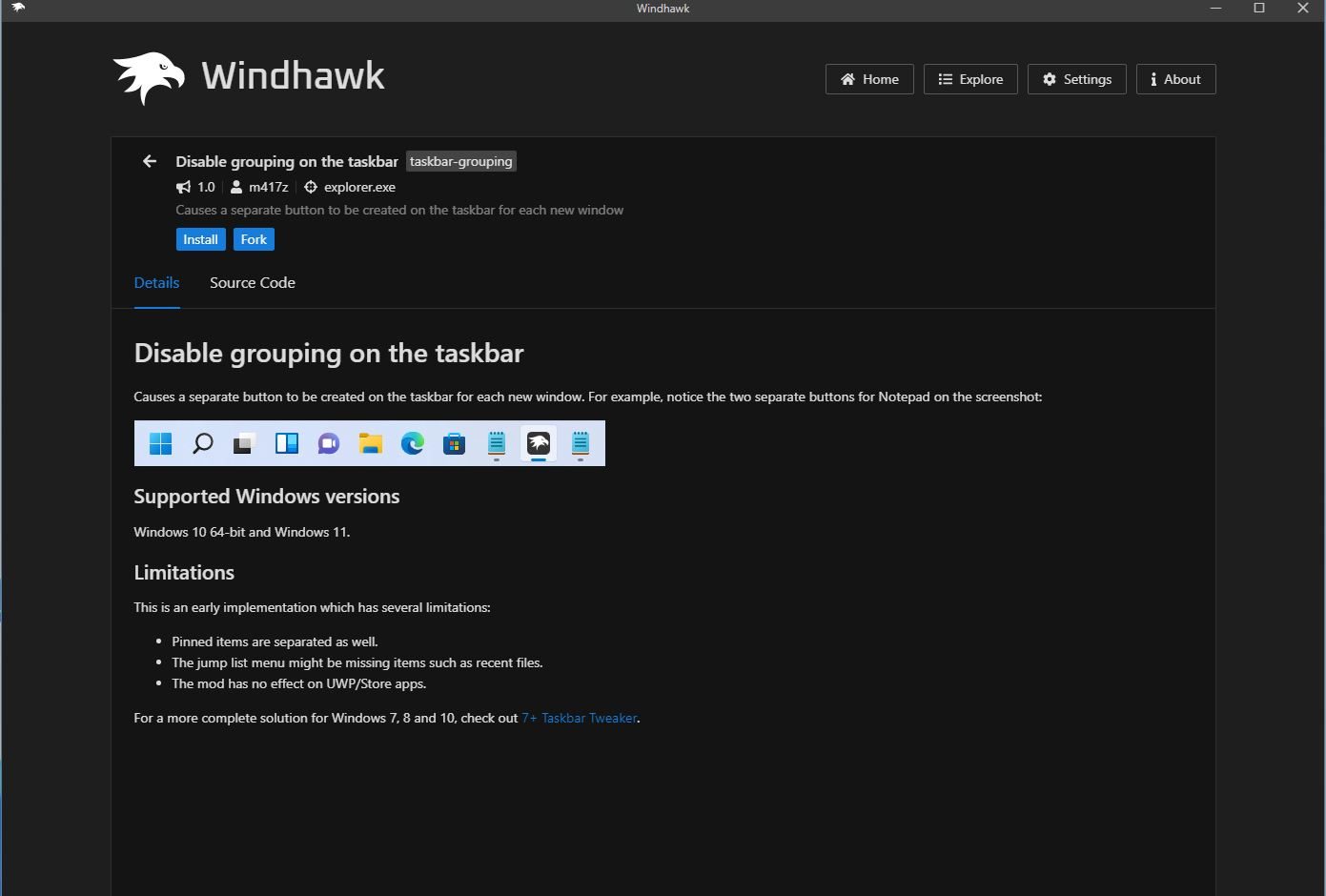This screenshot has width=1326, height=896.
Task: Click the first Notepad icon in the preview
Action: [x=497, y=443]
